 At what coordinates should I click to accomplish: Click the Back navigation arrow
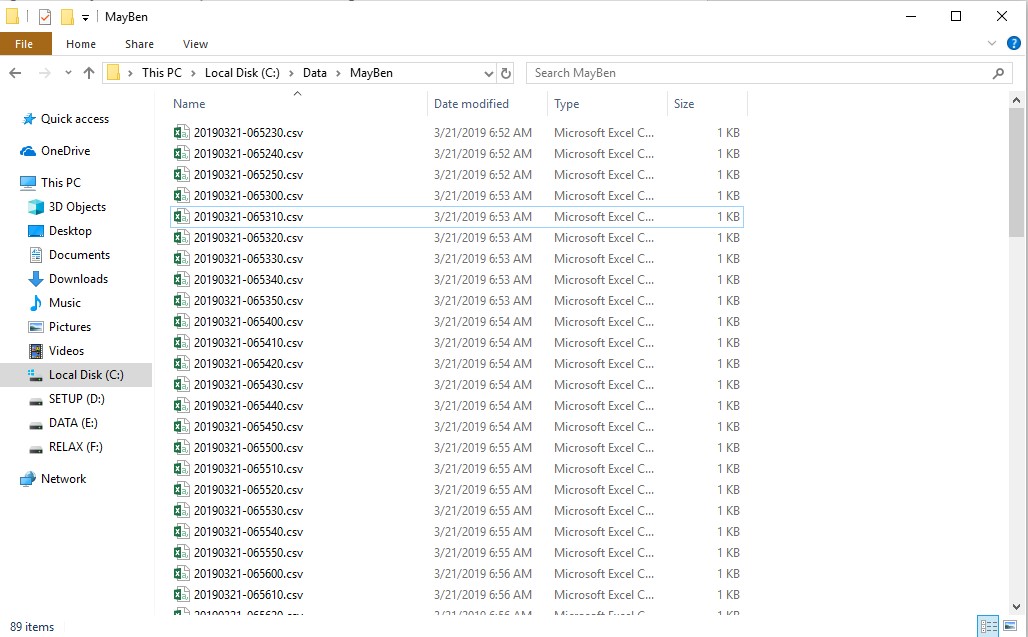point(15,73)
